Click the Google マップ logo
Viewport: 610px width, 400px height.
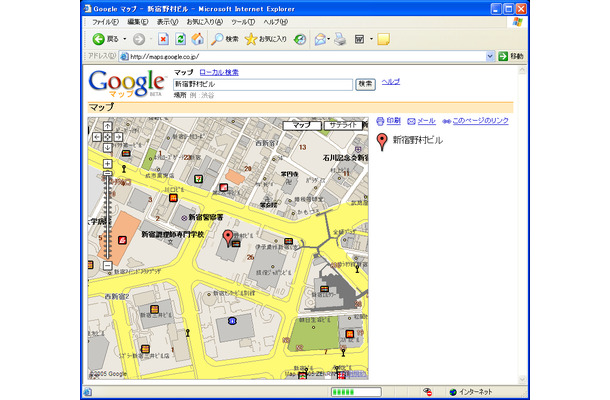(127, 83)
